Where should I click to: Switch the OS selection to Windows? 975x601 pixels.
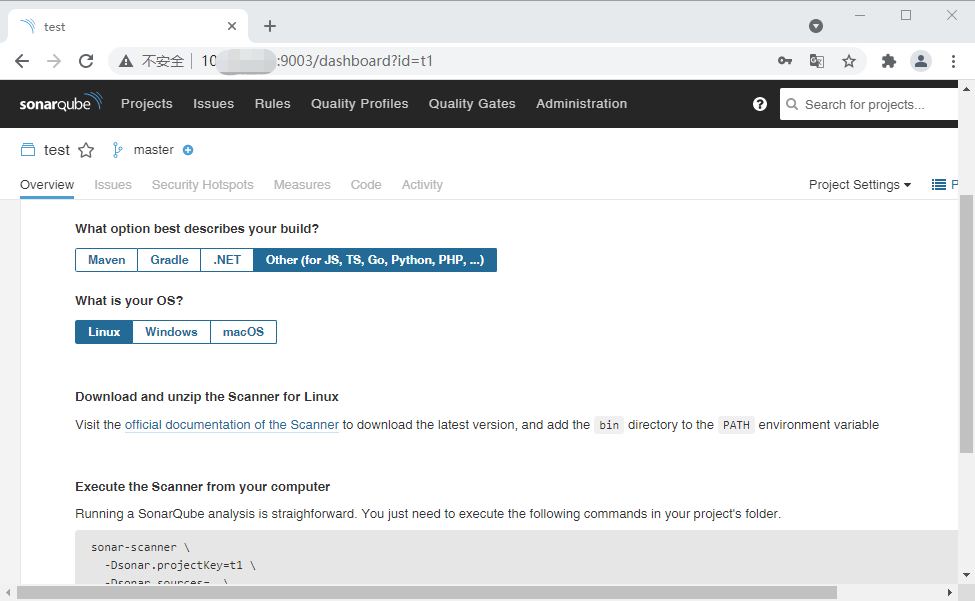pos(171,331)
